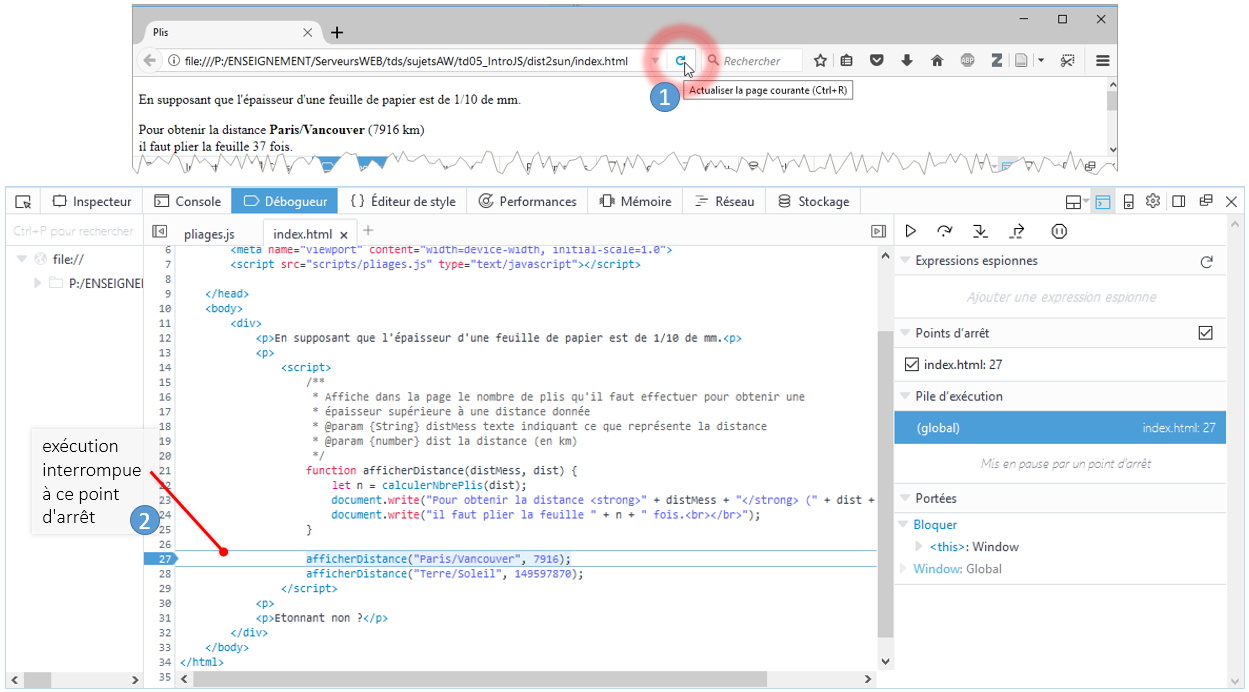Toggle responsive design mode icon
1249x692 pixels.
click(1128, 201)
